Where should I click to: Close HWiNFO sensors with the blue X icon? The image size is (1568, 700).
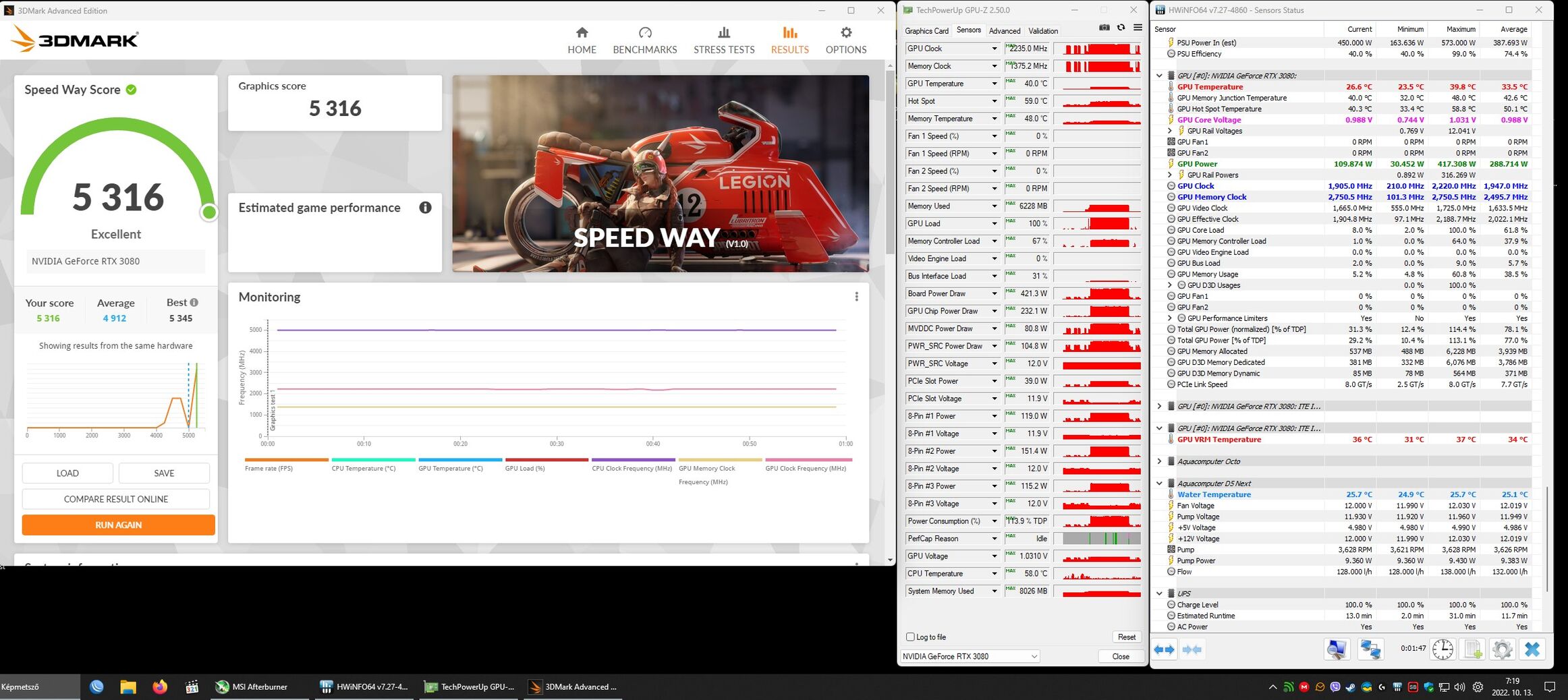pos(1532,649)
